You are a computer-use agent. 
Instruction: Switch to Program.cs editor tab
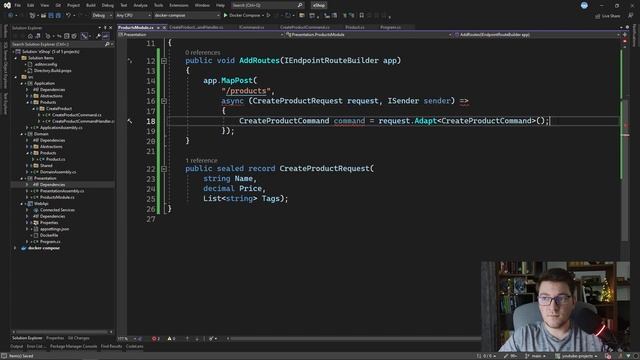tap(391, 27)
